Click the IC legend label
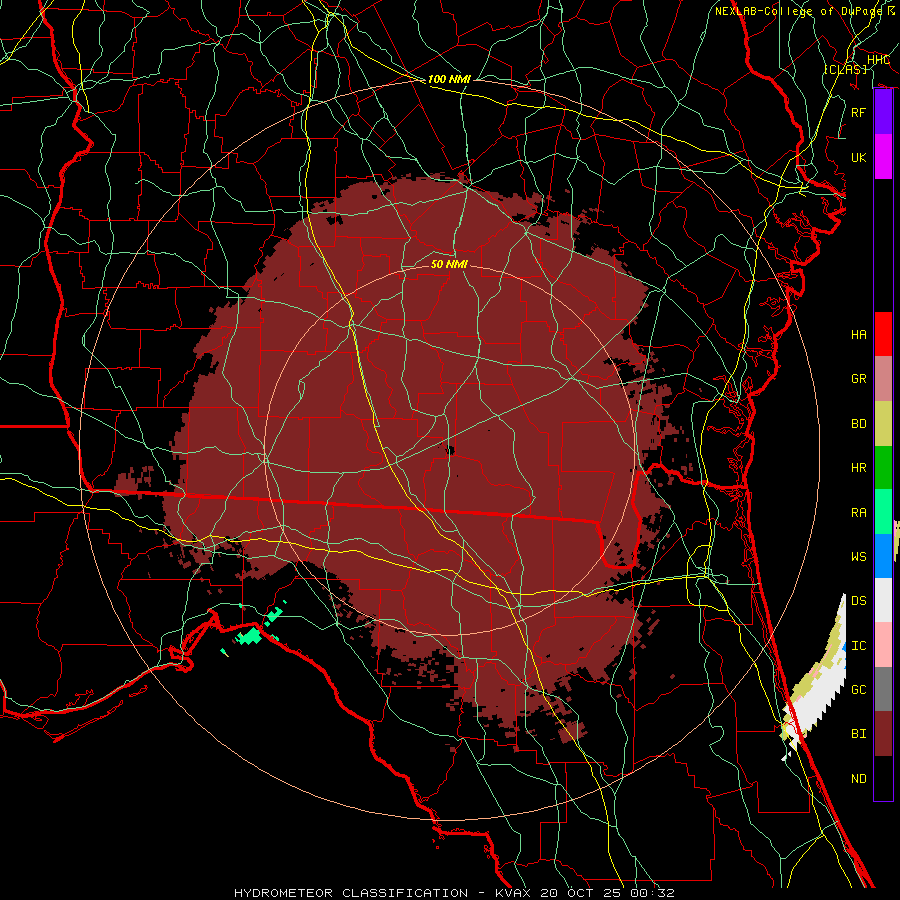This screenshot has width=900, height=900. [x=859, y=645]
